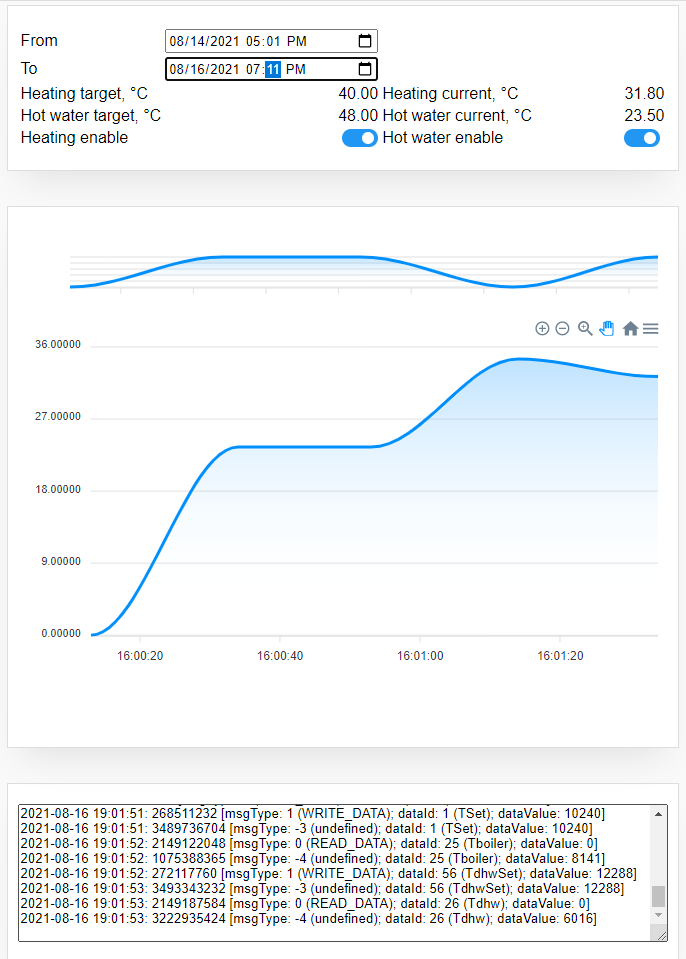Activate the hand panning tool
Image resolution: width=686 pixels, height=959 pixels.
click(607, 328)
